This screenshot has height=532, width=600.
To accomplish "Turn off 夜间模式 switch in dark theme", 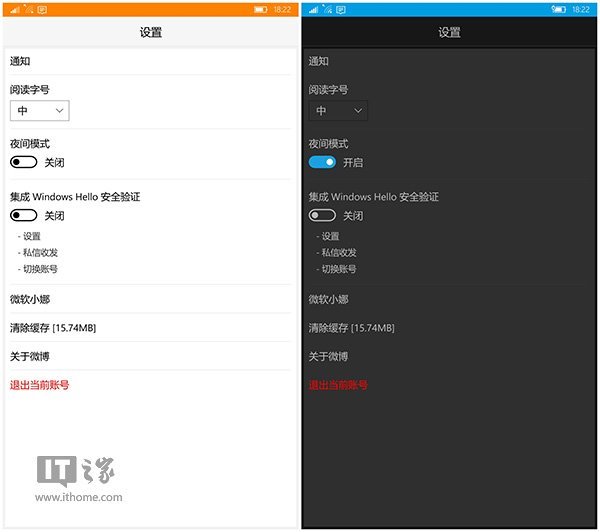I will point(322,162).
